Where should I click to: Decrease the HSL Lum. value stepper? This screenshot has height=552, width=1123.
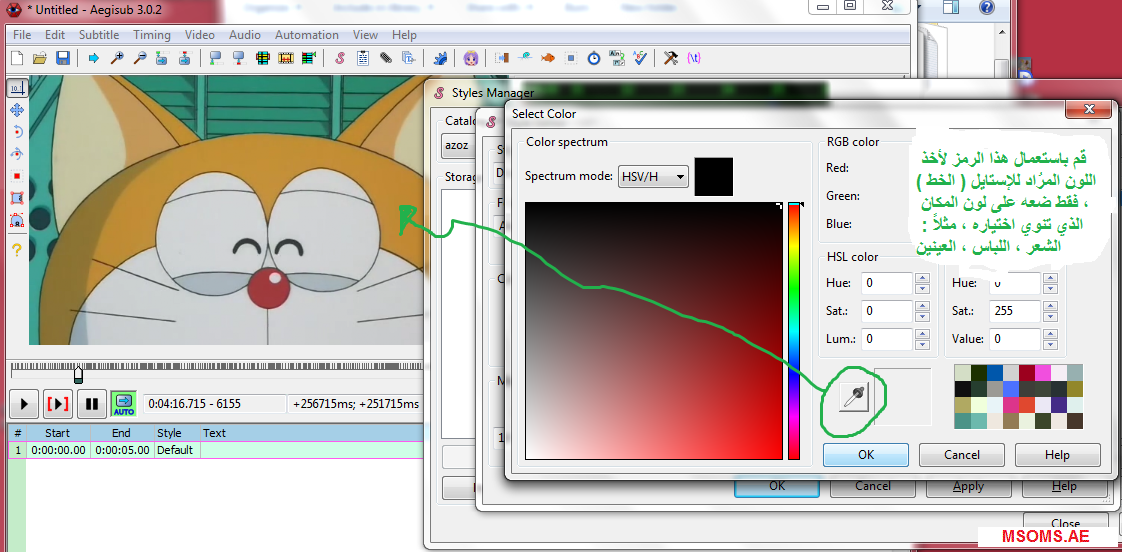(x=922, y=344)
